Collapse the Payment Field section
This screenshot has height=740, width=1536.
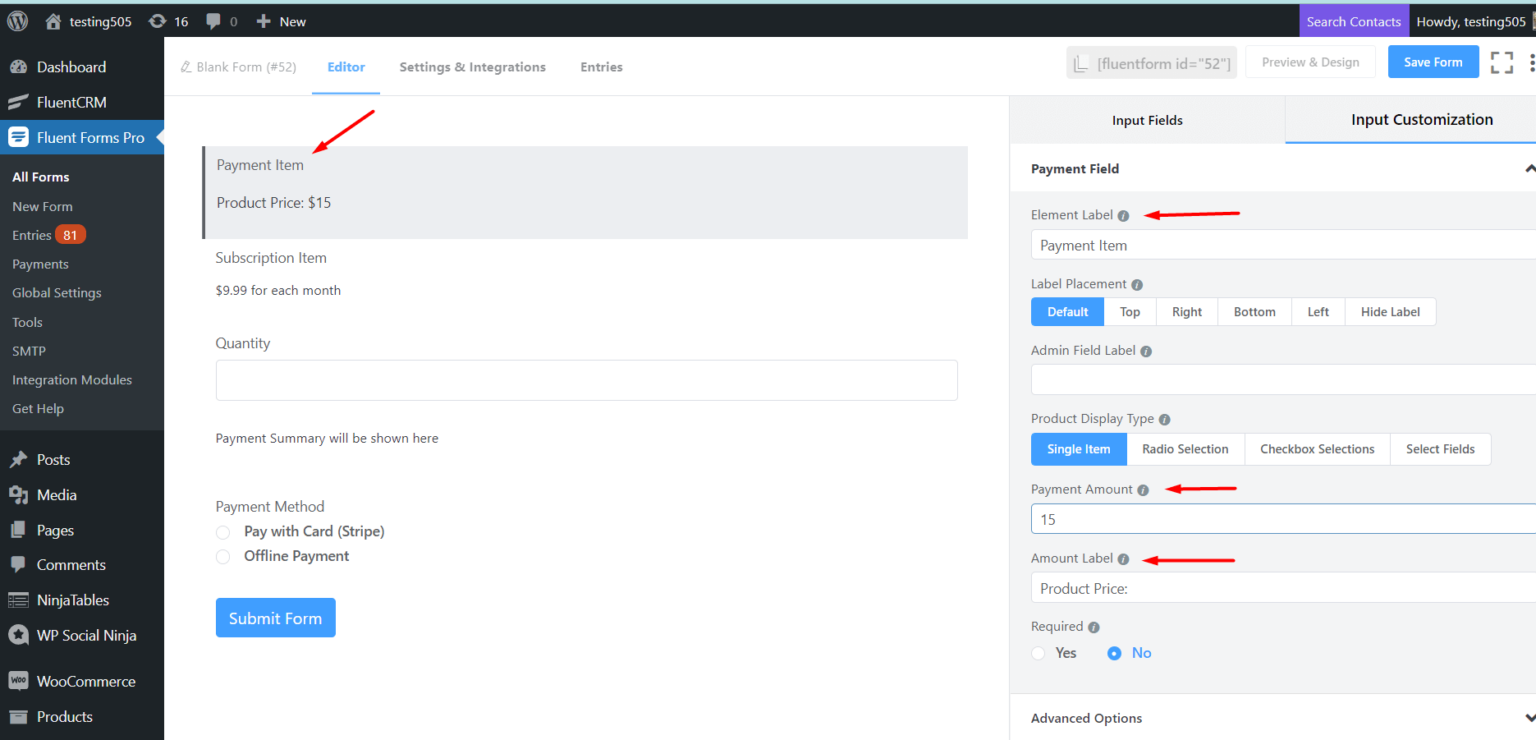coord(1529,168)
